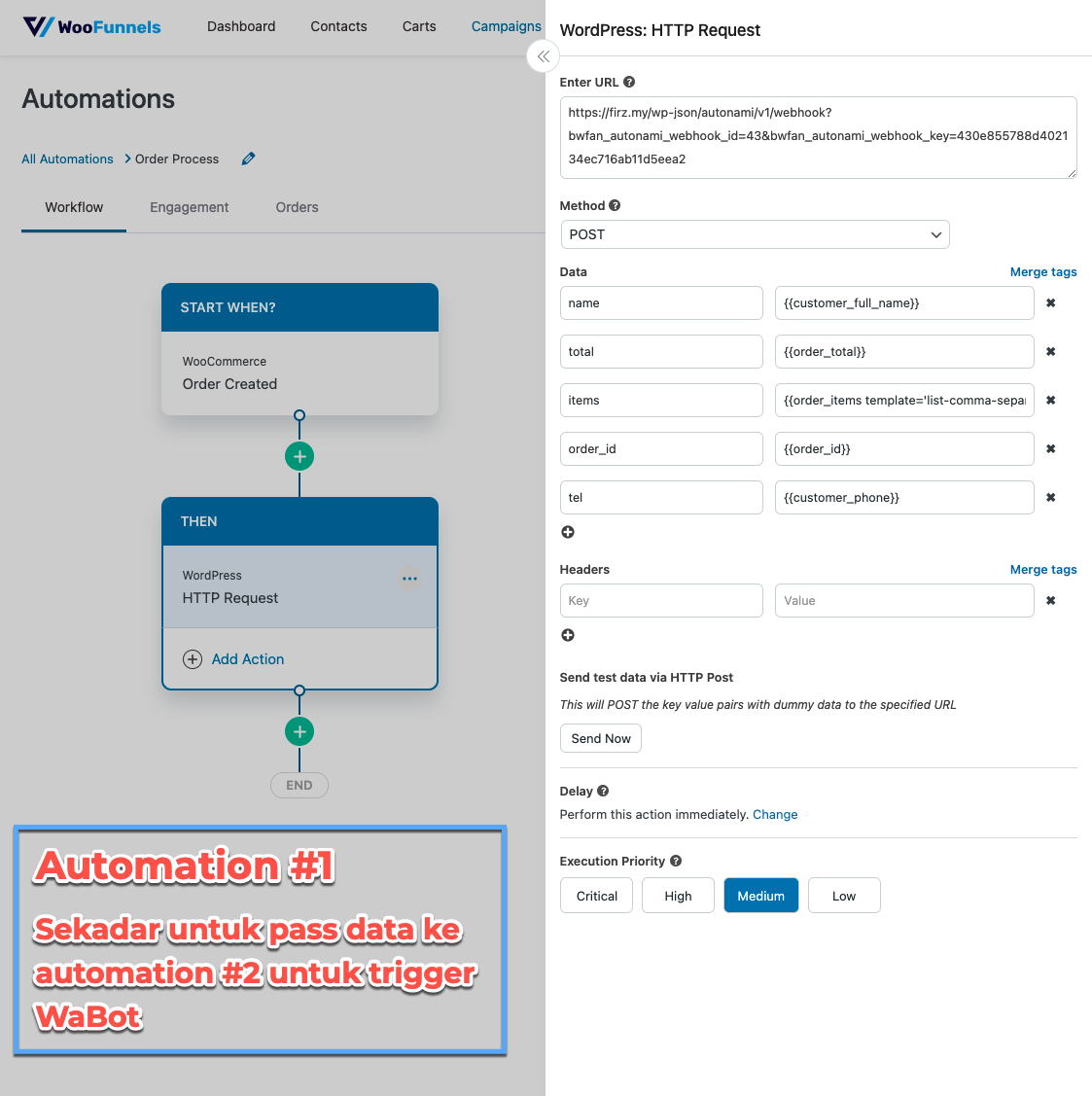Edit the {{order_id}} value field

pyautogui.click(x=904, y=448)
